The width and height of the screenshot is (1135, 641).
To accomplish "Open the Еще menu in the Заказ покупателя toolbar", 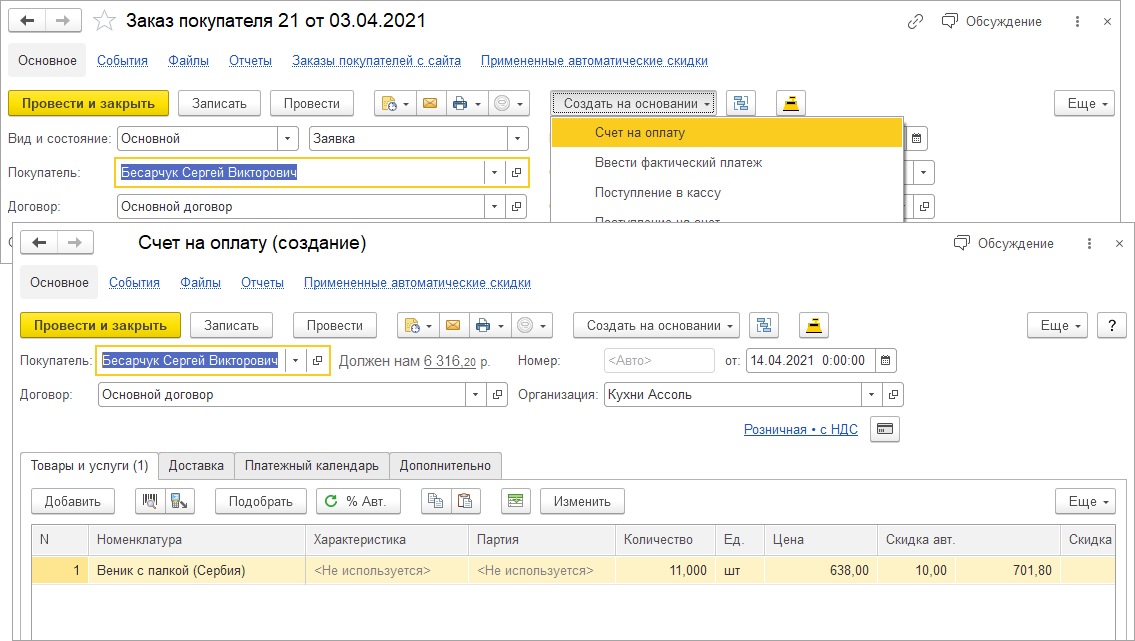I will tap(1084, 103).
